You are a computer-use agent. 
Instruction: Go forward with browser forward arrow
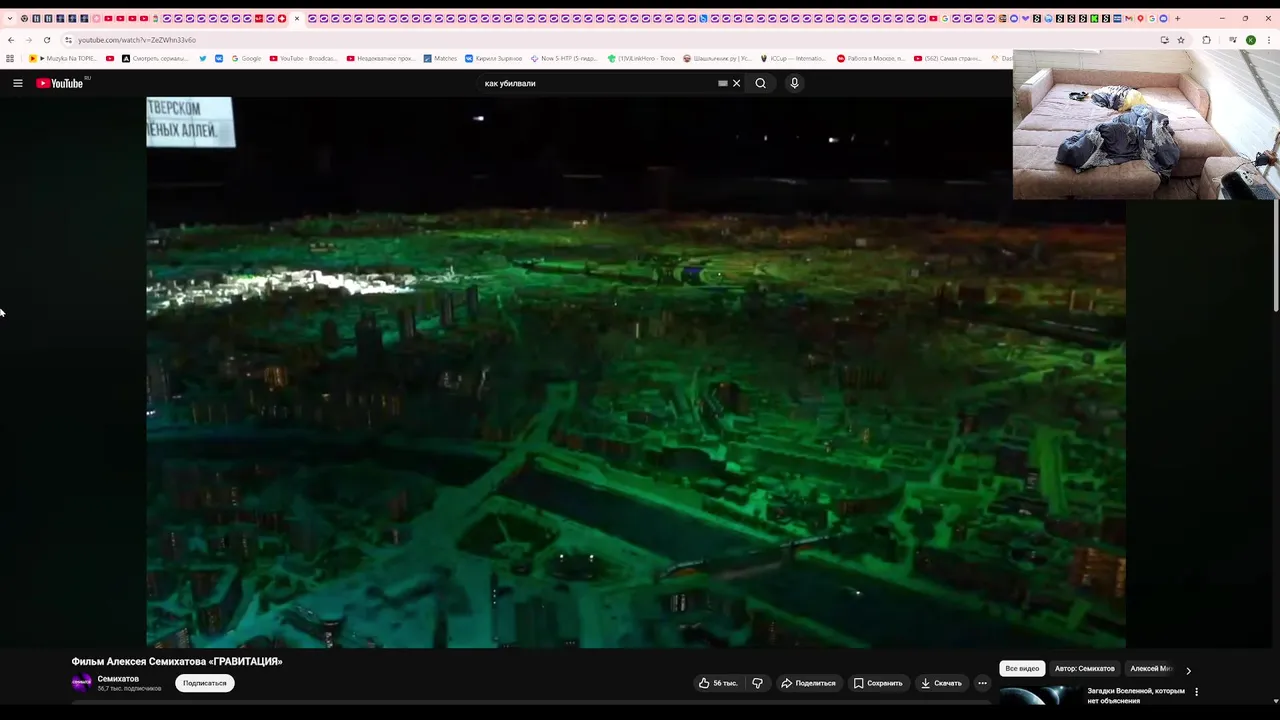click(28, 40)
